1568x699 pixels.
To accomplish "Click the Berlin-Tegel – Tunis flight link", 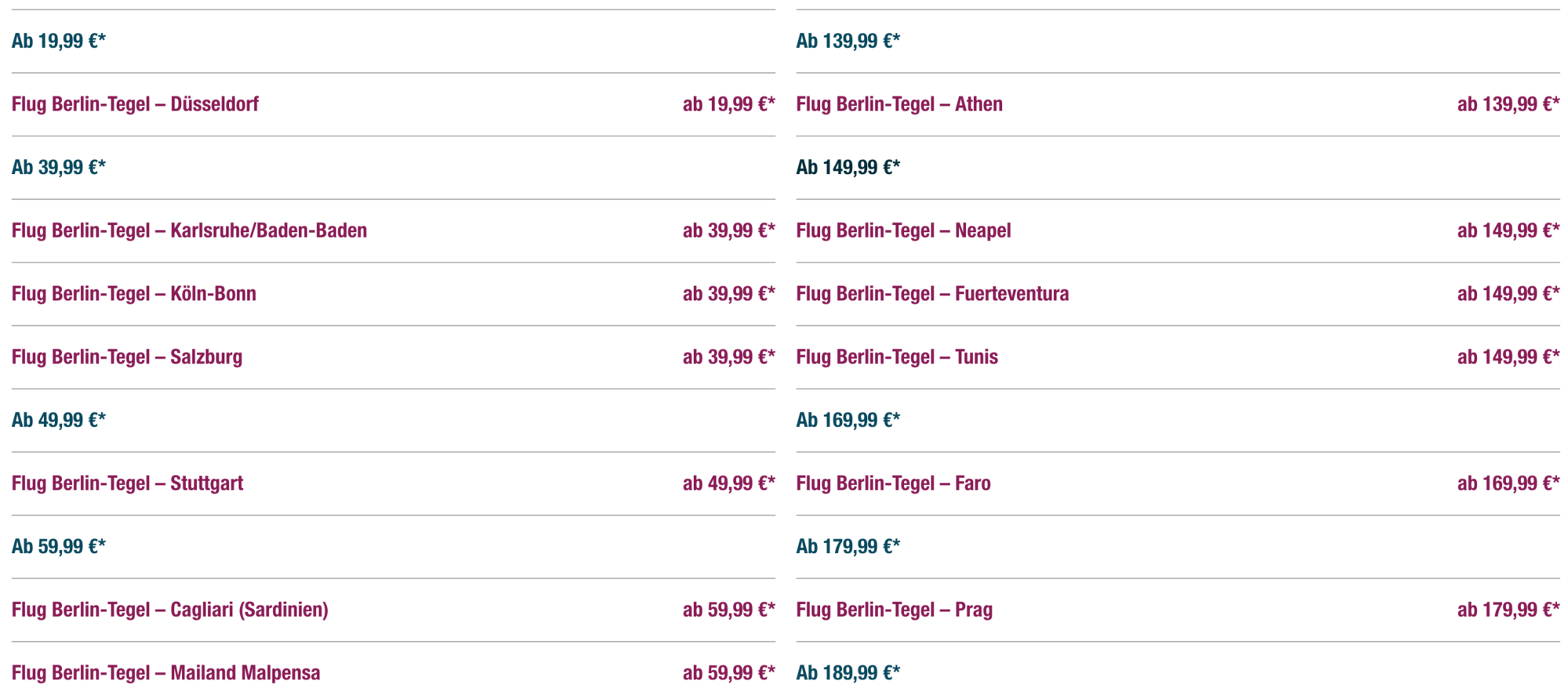I will pyautogui.click(x=897, y=357).
